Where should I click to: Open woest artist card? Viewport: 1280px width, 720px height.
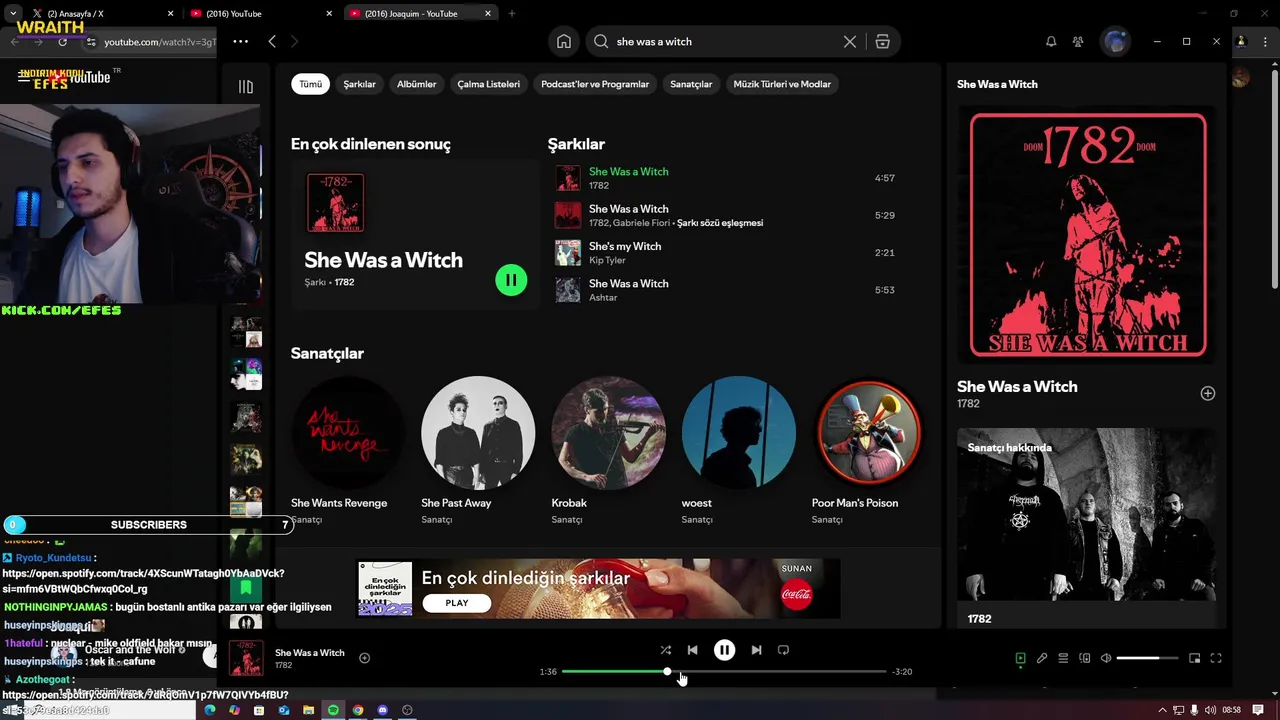coord(738,450)
